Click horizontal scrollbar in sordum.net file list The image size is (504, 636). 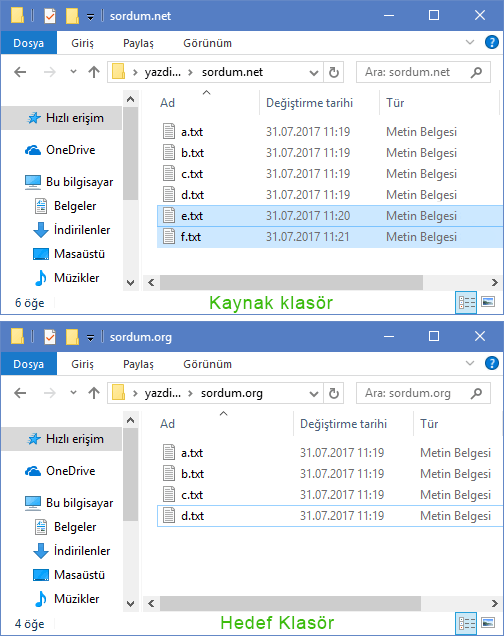point(291,283)
